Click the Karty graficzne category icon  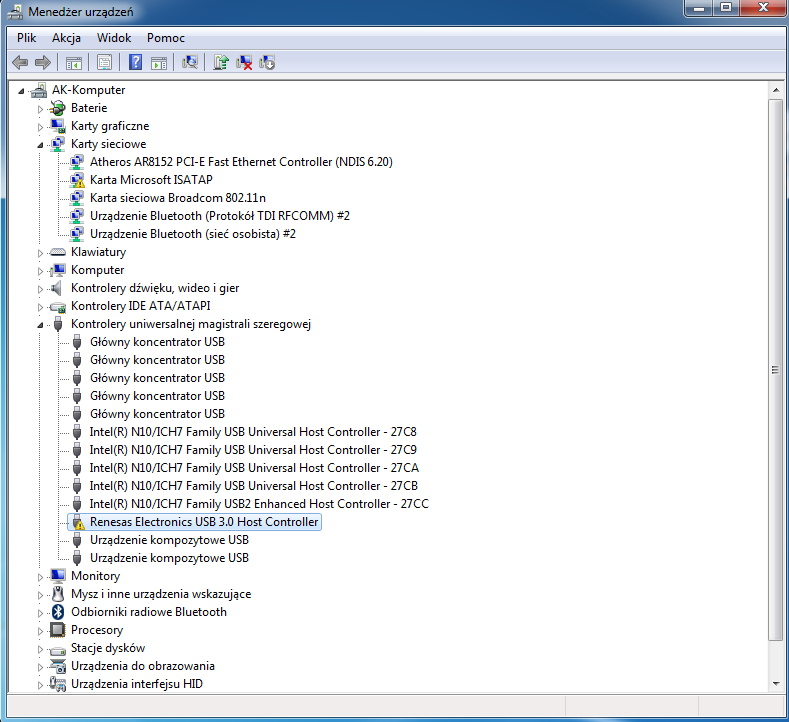(58, 126)
